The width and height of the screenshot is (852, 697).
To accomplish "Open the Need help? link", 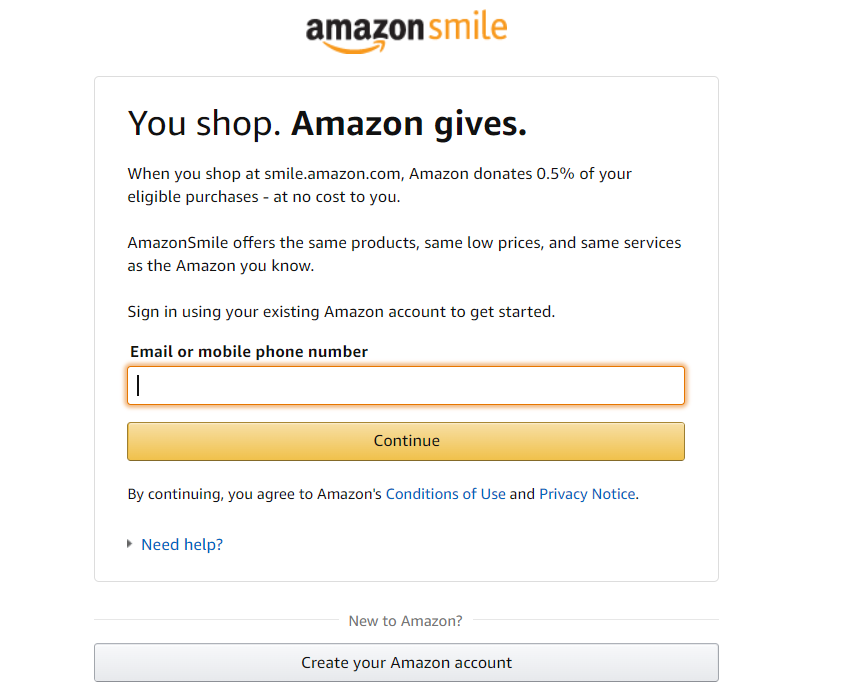I will 182,545.
